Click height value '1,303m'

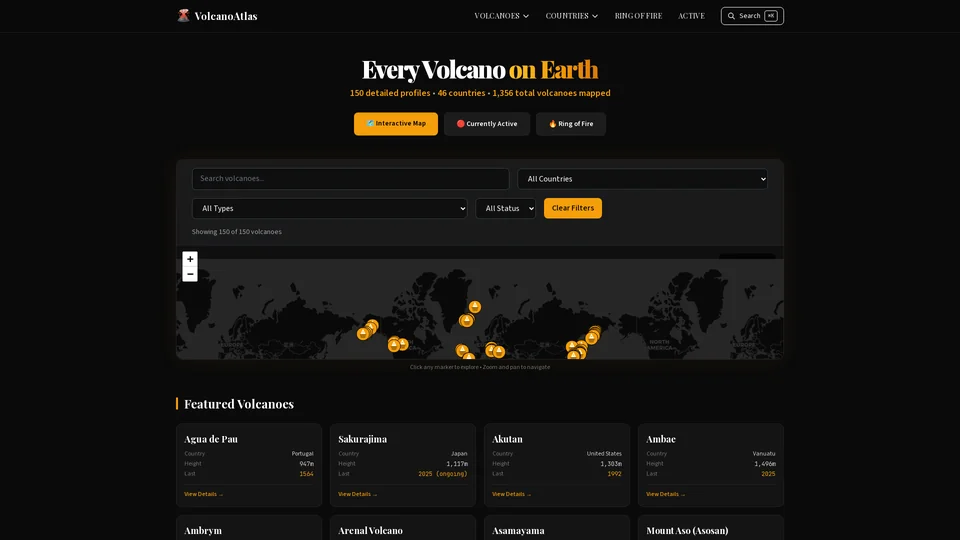pyautogui.click(x=611, y=464)
